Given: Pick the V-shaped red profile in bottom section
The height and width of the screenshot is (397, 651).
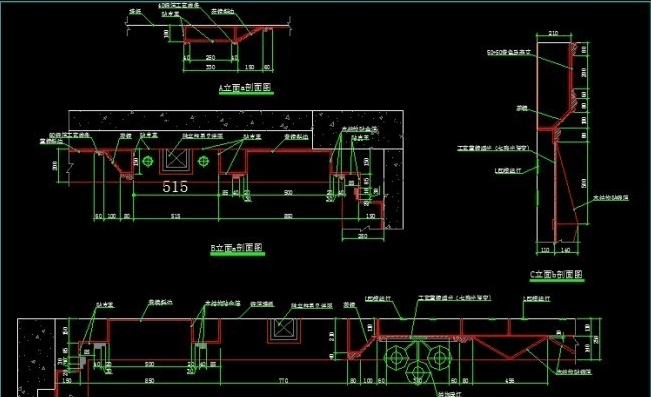Looking at the screenshot, I should (x=511, y=347).
